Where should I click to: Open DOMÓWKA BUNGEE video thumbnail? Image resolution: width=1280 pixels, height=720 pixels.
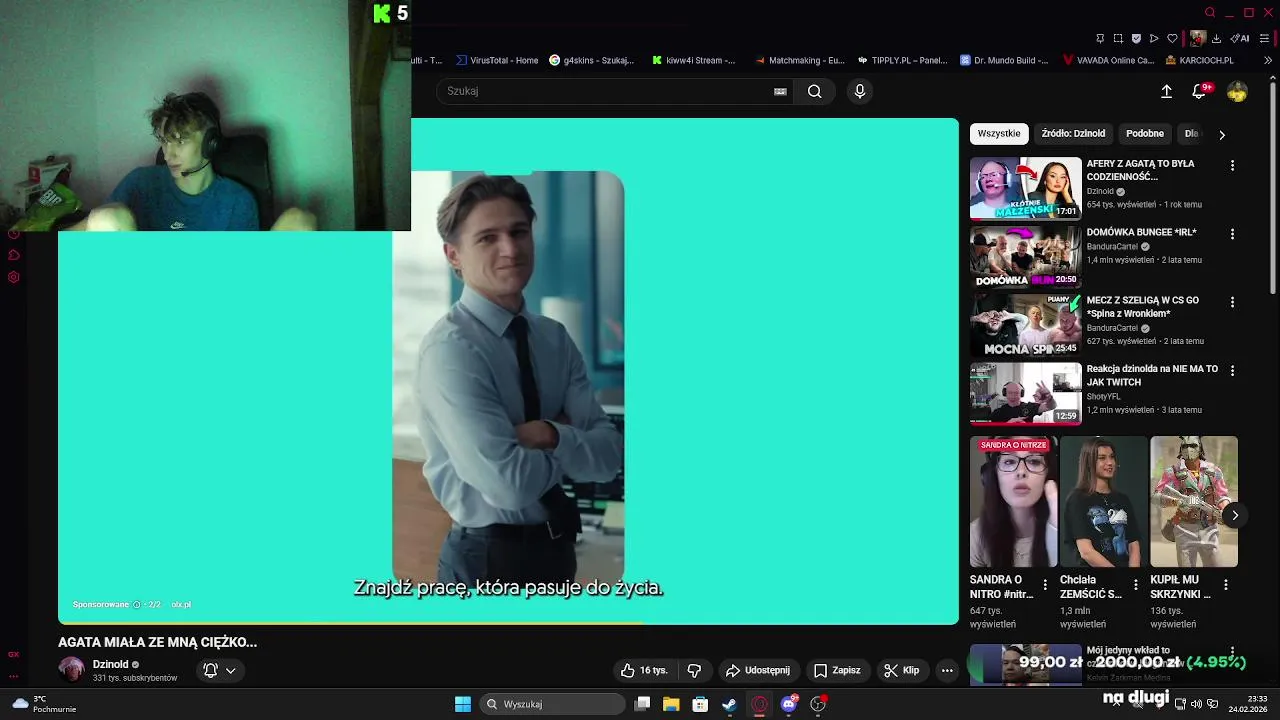pyautogui.click(x=1025, y=257)
